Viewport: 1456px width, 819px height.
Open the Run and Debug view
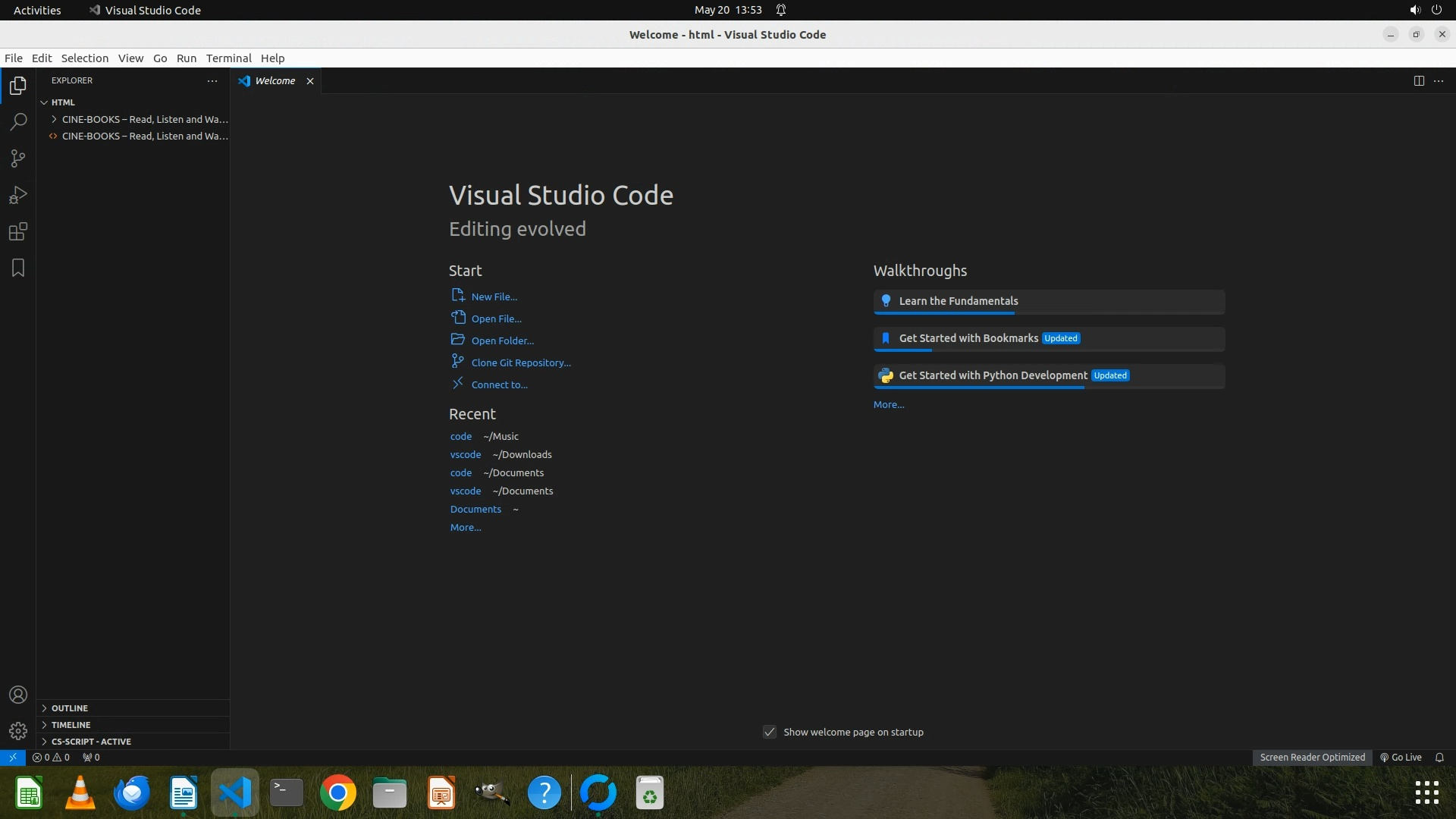point(18,196)
